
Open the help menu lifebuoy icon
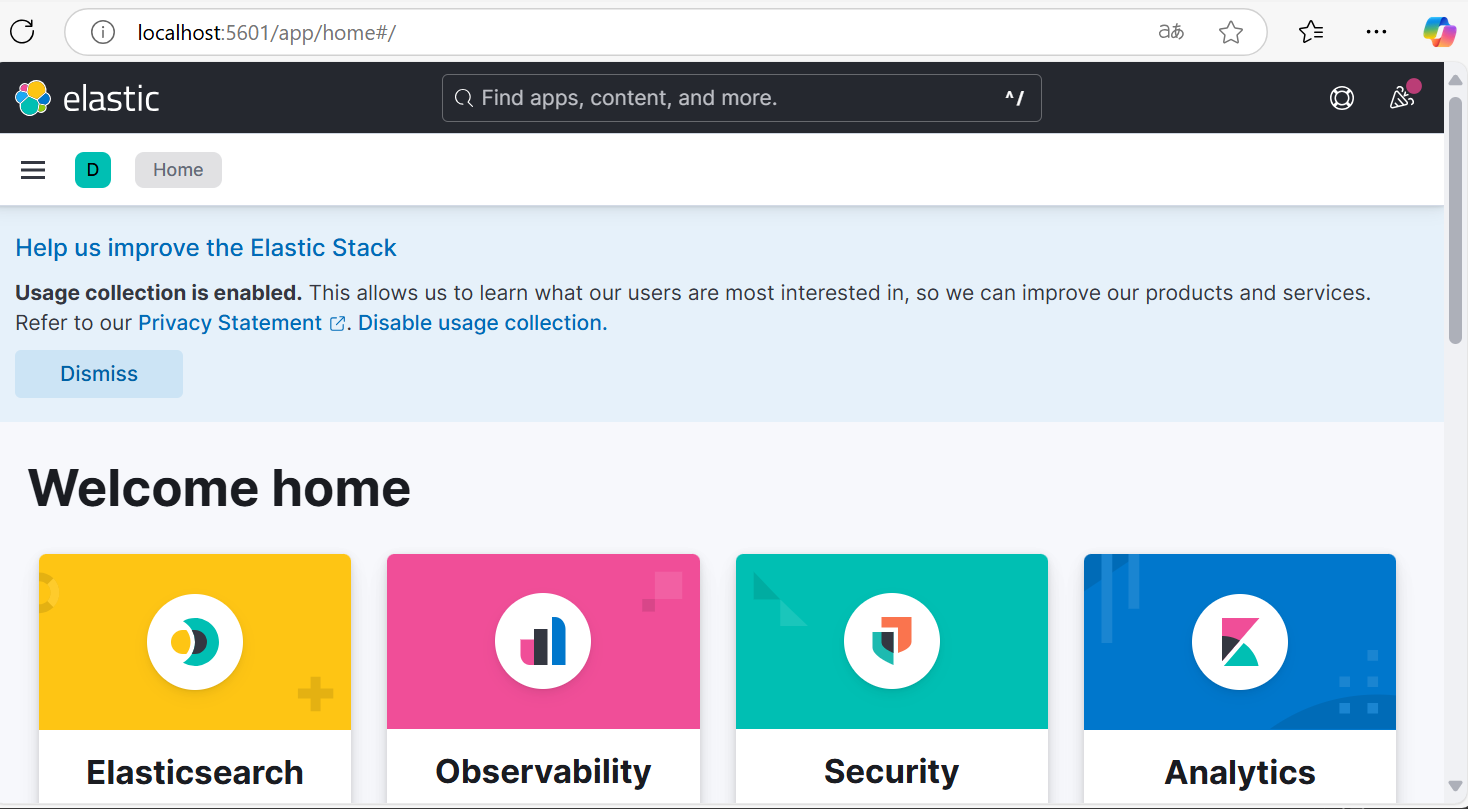point(1342,98)
